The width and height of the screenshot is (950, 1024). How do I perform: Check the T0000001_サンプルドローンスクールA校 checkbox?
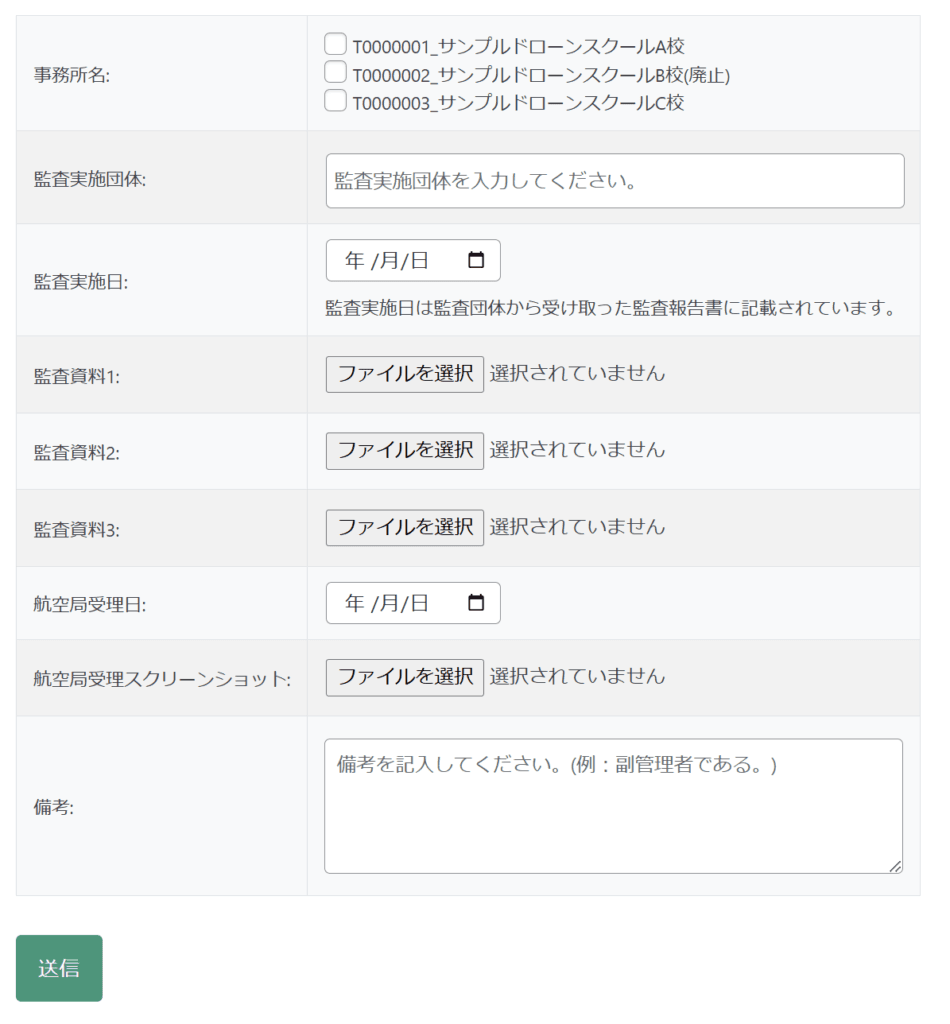(336, 44)
